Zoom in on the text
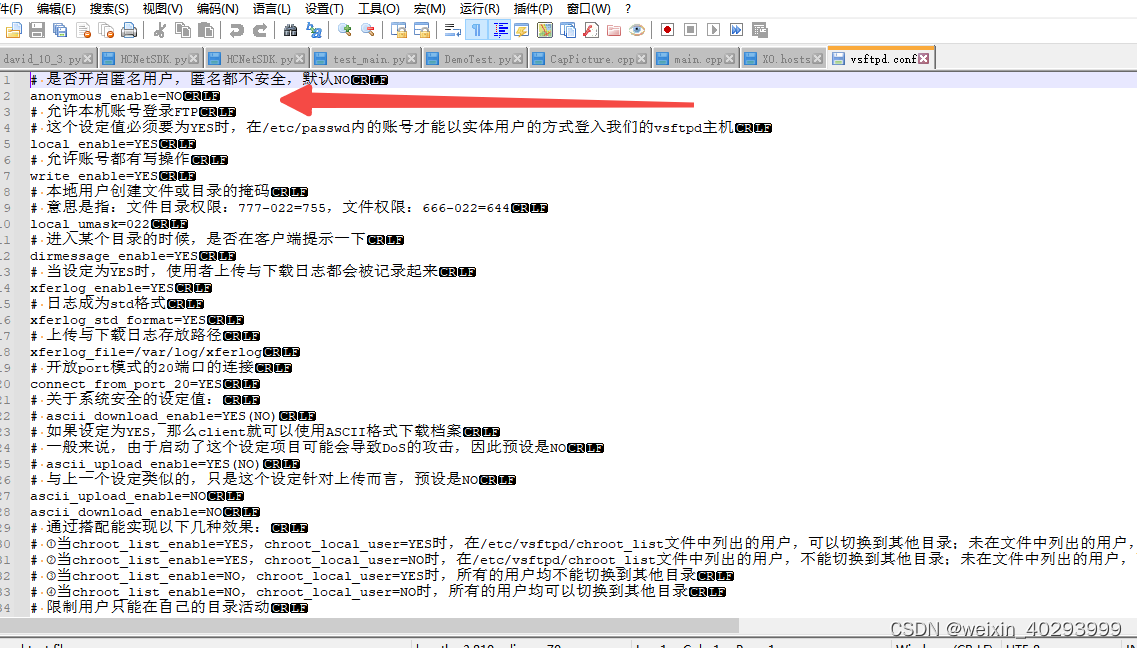 click(343, 31)
